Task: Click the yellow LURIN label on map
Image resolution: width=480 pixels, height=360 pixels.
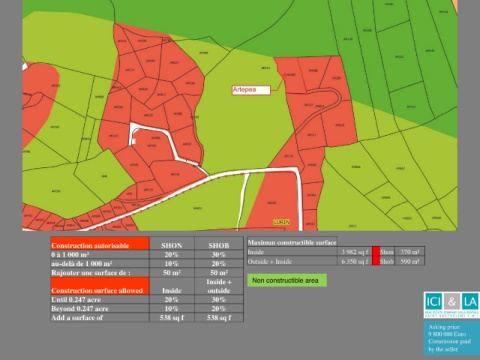Action: coord(281,222)
